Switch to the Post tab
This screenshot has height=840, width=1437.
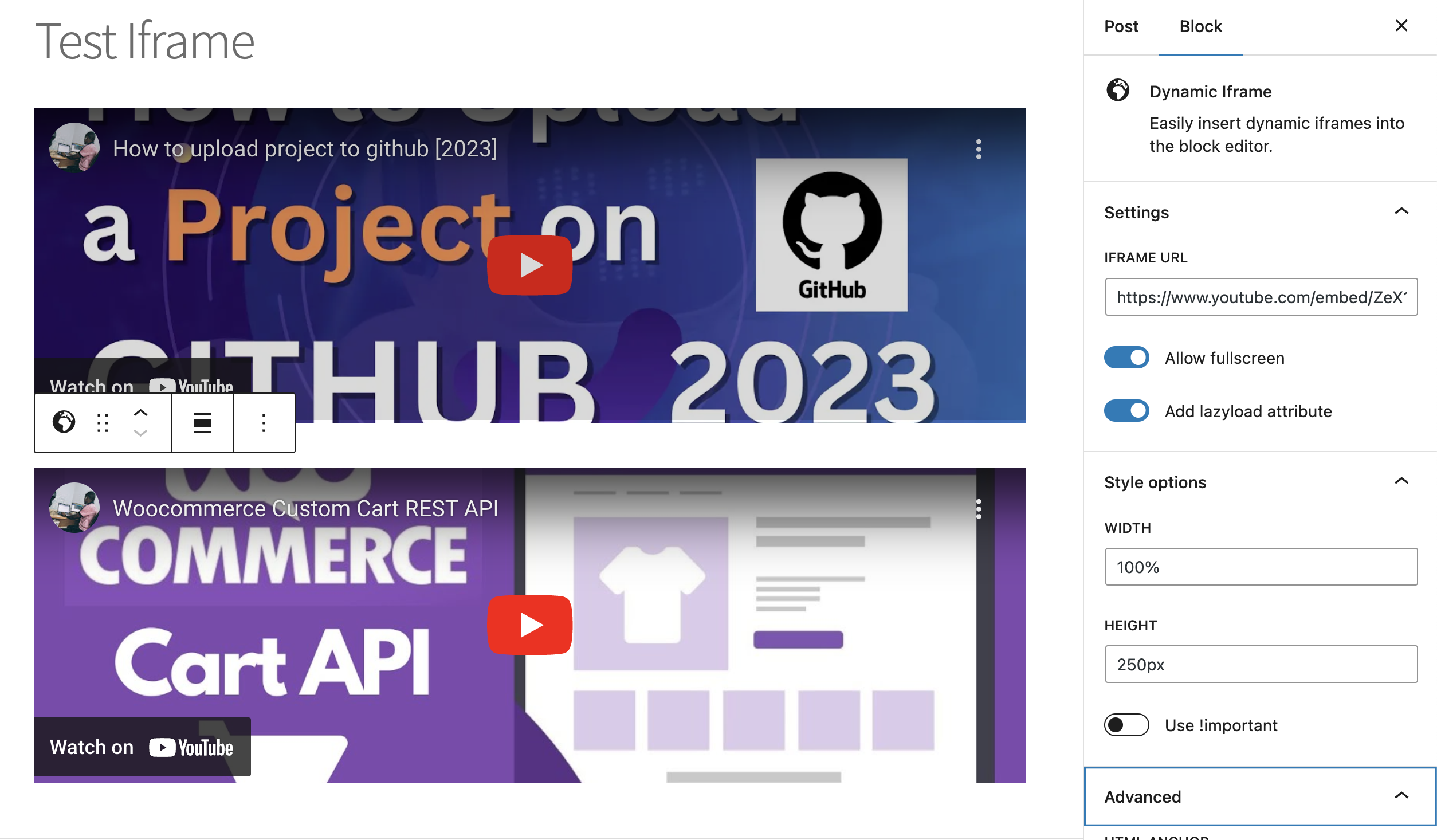point(1121,26)
